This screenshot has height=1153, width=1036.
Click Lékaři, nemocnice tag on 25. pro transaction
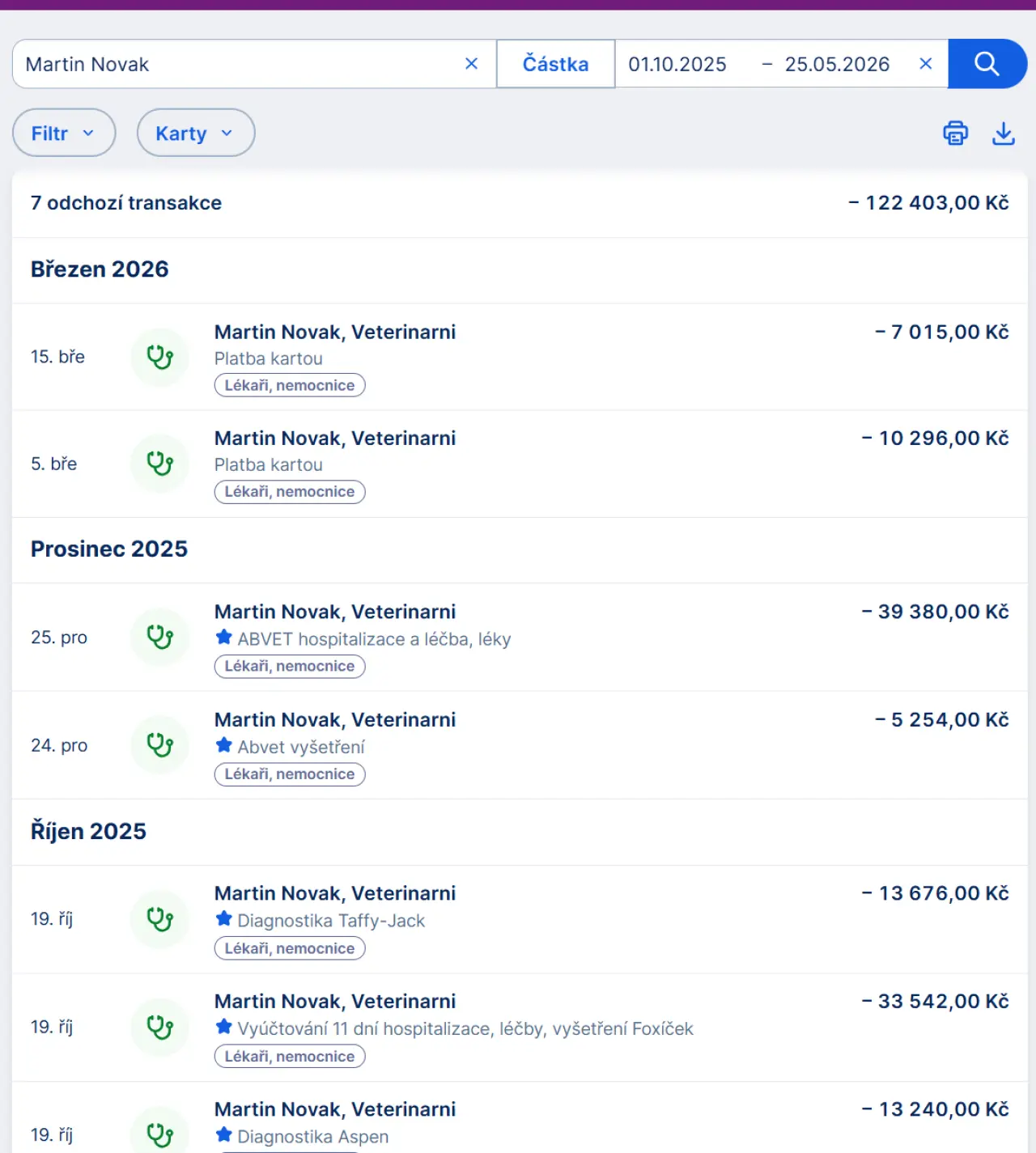[290, 666]
